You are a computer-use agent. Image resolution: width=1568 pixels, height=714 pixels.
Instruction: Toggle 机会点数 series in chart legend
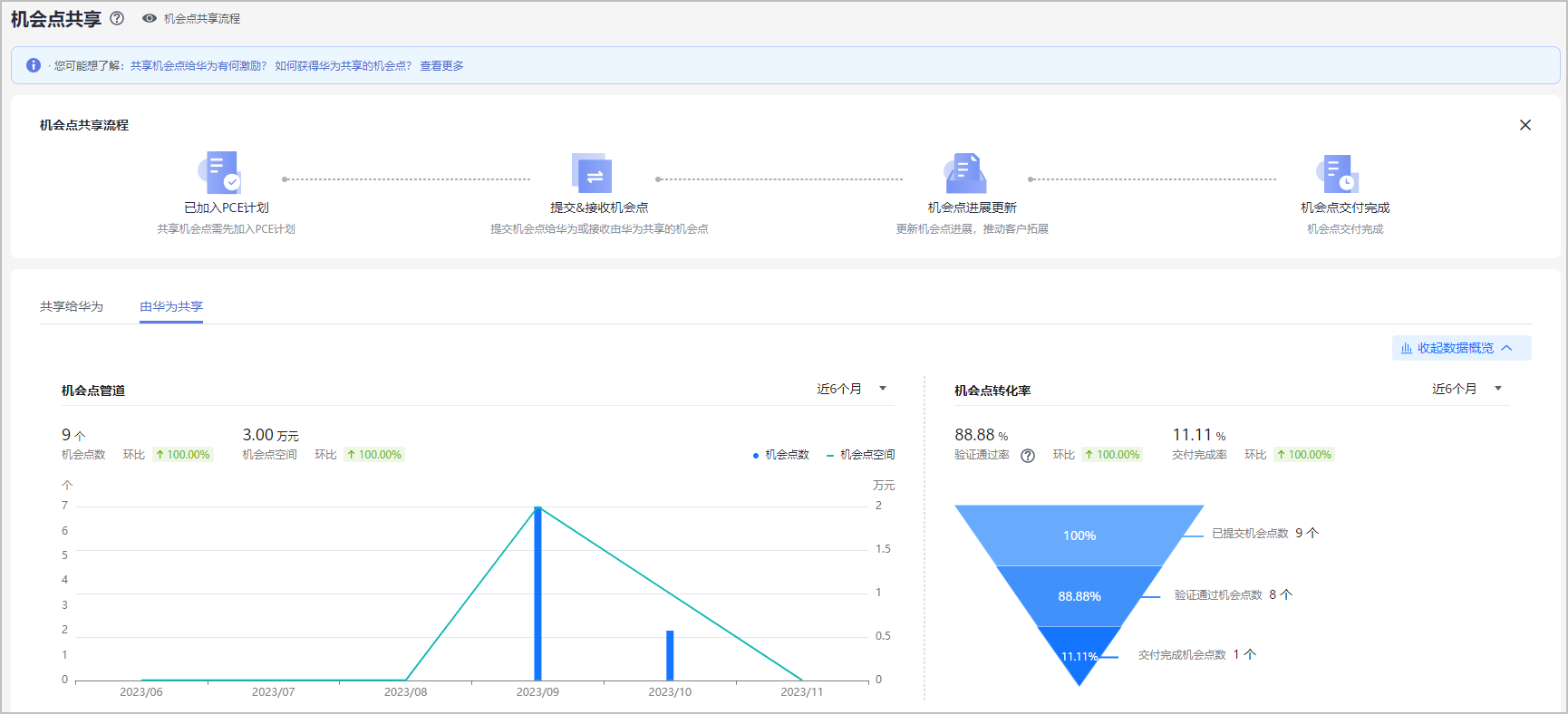coord(781,455)
